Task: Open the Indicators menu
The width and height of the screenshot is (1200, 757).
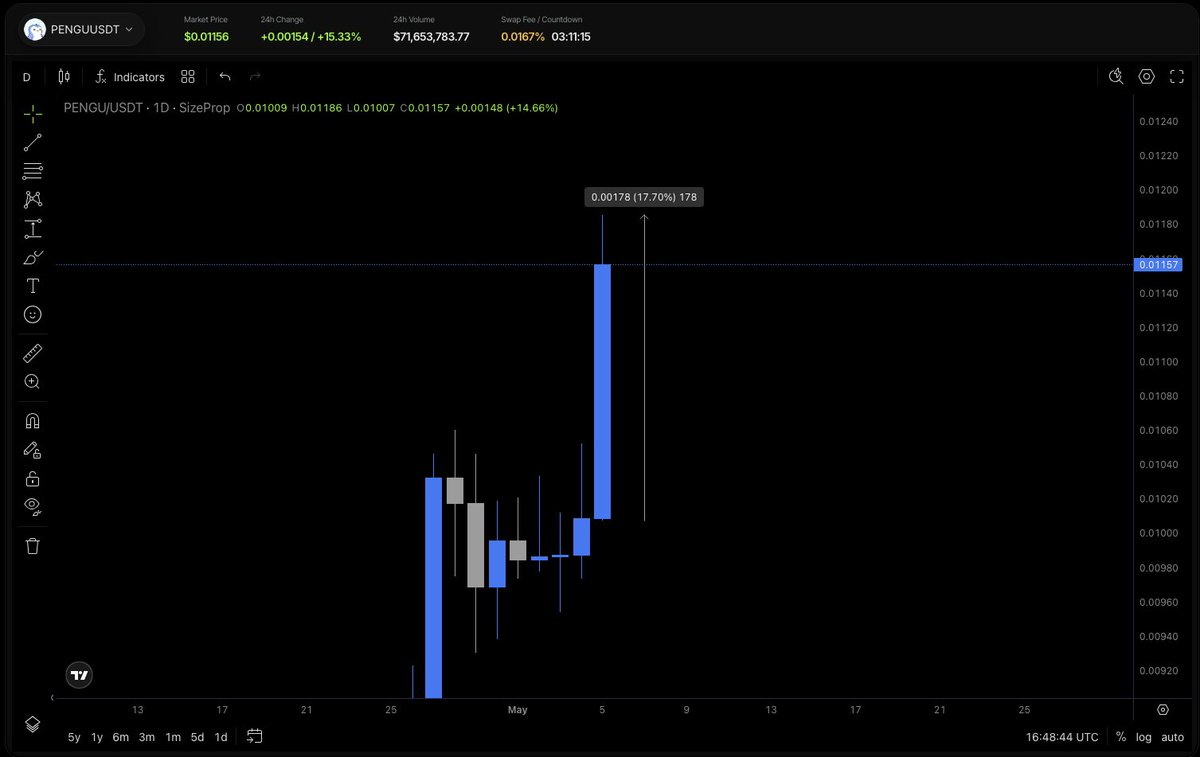Action: (x=130, y=77)
